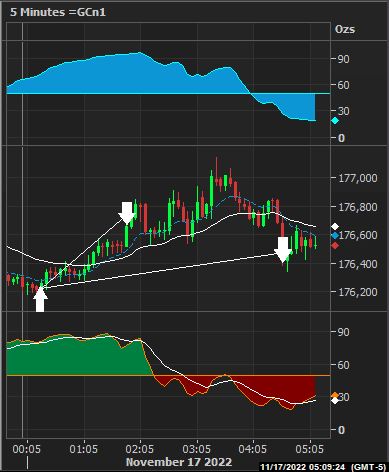Click the 177,000 price axis label
Screen dimensions: 389x472
point(358,178)
